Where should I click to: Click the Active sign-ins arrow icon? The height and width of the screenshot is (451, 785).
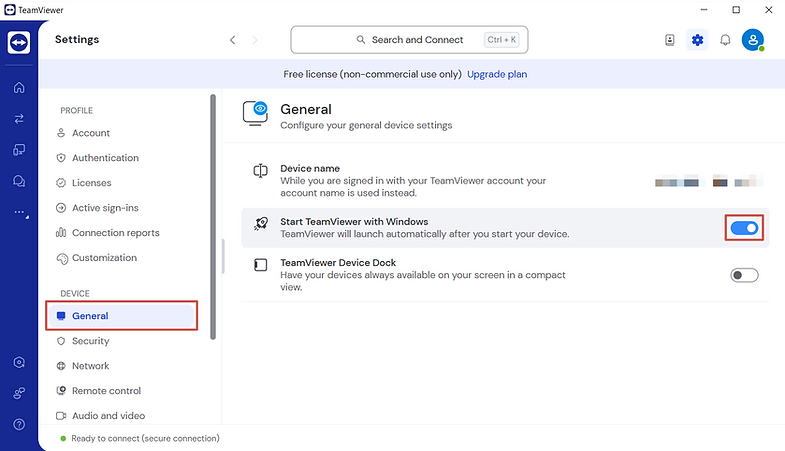(x=61, y=208)
